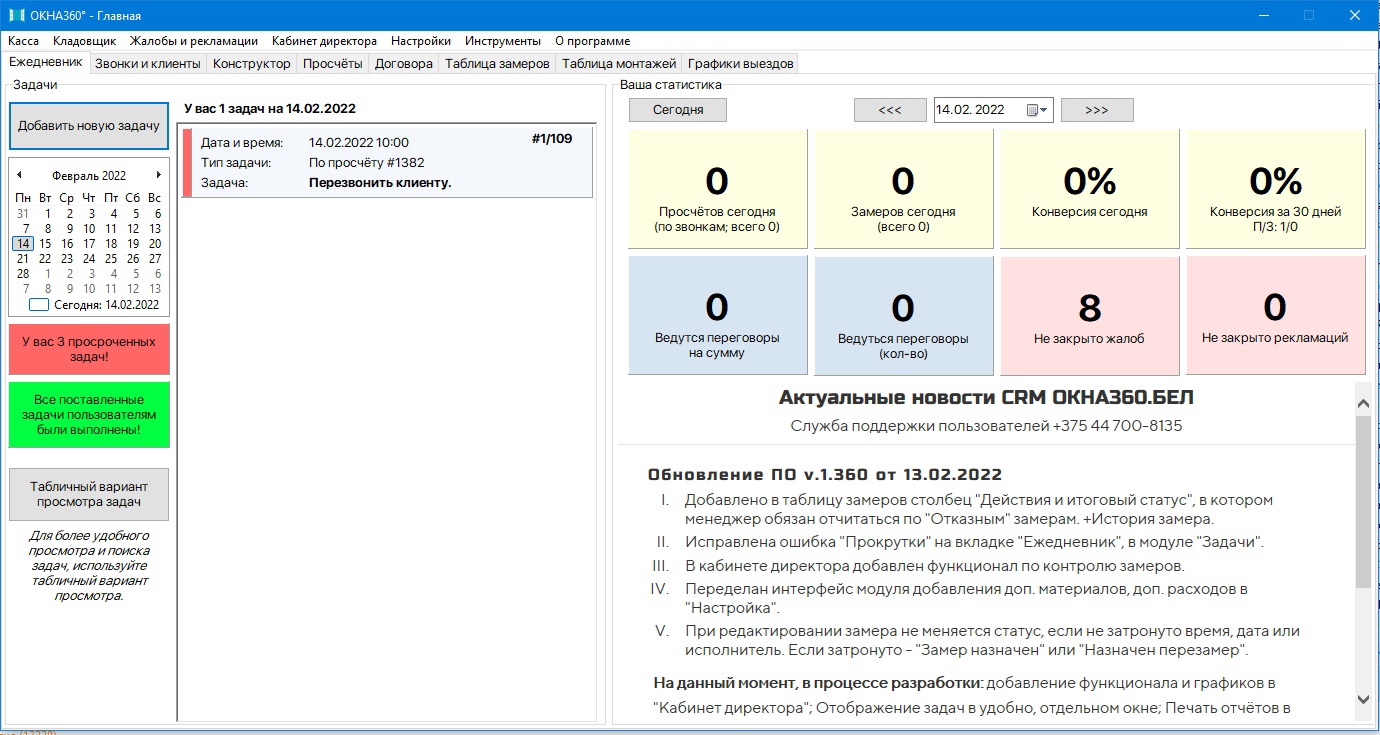Open Табличный вариант просмотра задач
This screenshot has width=1380, height=735.
pyautogui.click(x=89, y=494)
